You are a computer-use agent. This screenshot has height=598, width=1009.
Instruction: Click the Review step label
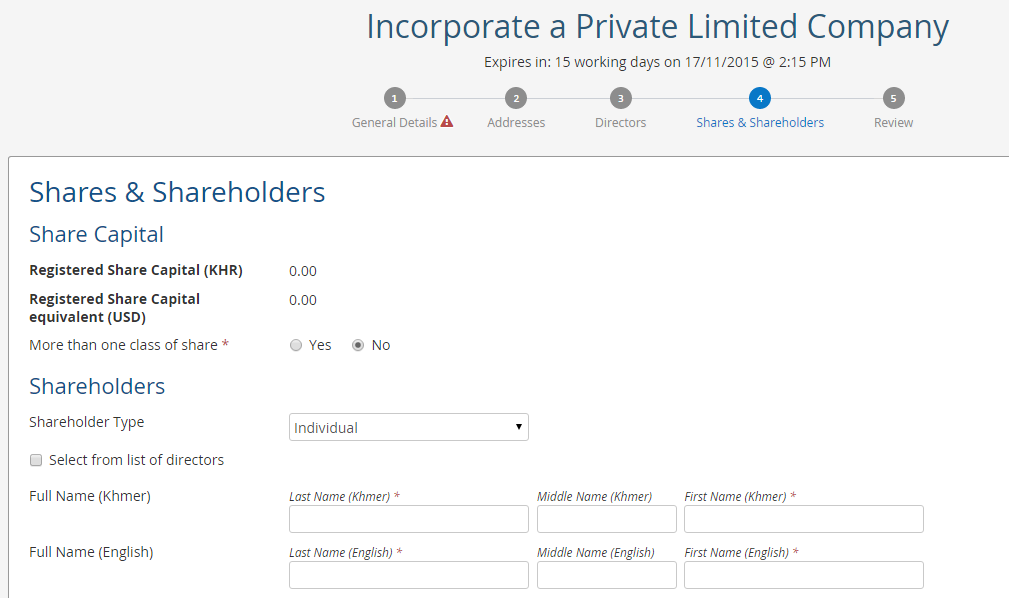[x=893, y=122]
